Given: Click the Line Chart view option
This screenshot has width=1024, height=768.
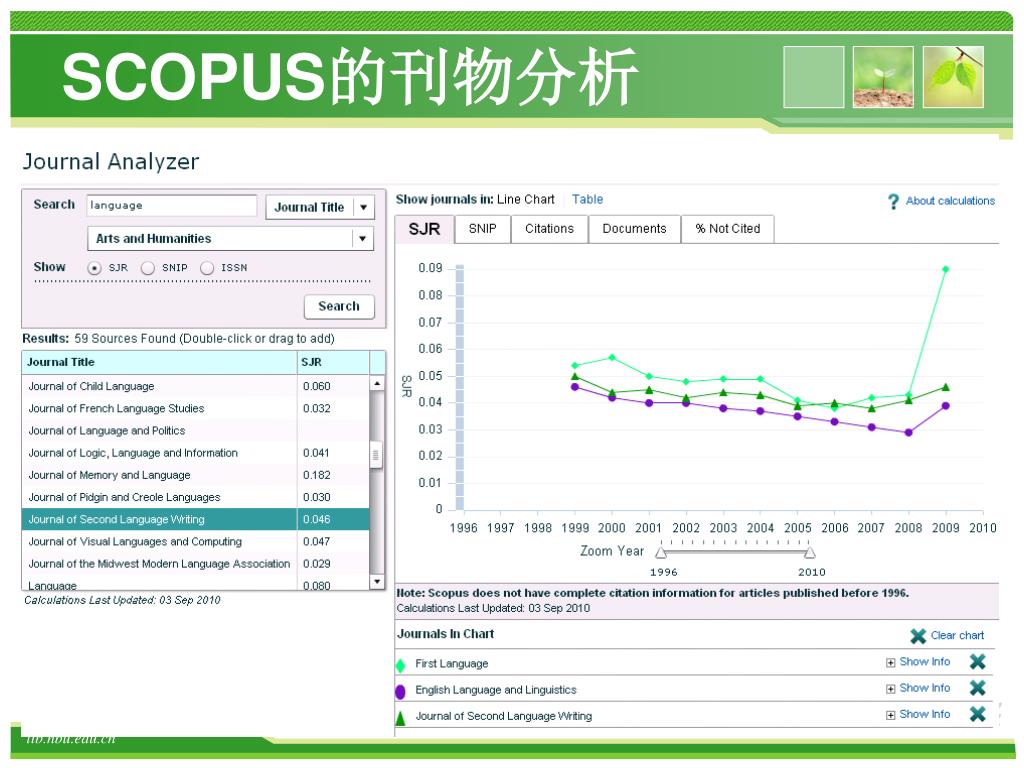Looking at the screenshot, I should click(525, 200).
